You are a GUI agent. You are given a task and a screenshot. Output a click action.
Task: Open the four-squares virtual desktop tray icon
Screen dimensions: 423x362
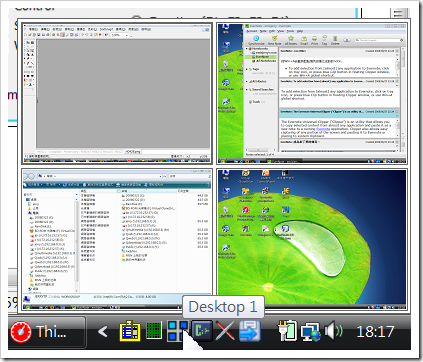tap(177, 331)
